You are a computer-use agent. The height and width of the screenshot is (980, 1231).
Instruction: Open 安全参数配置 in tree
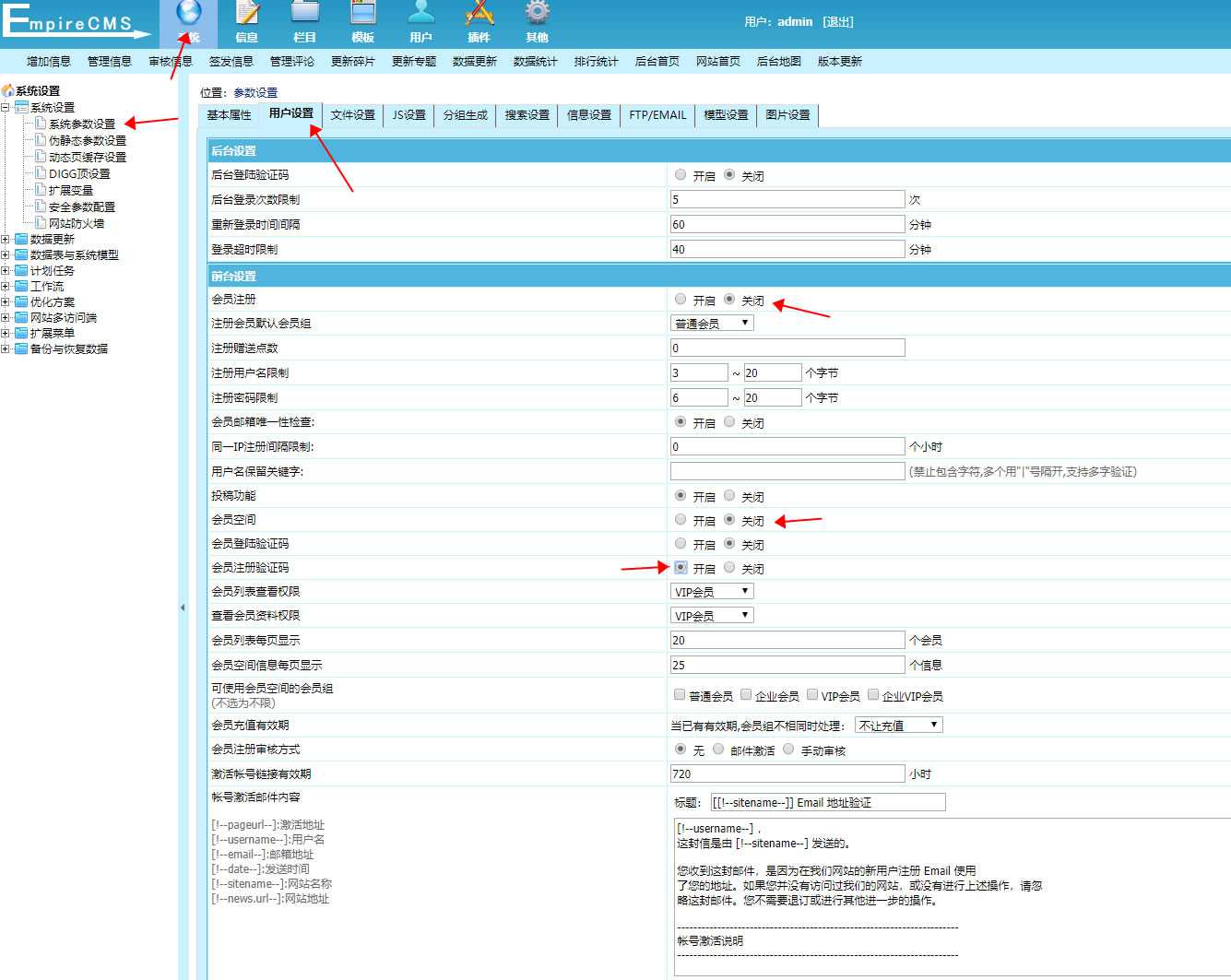click(82, 207)
